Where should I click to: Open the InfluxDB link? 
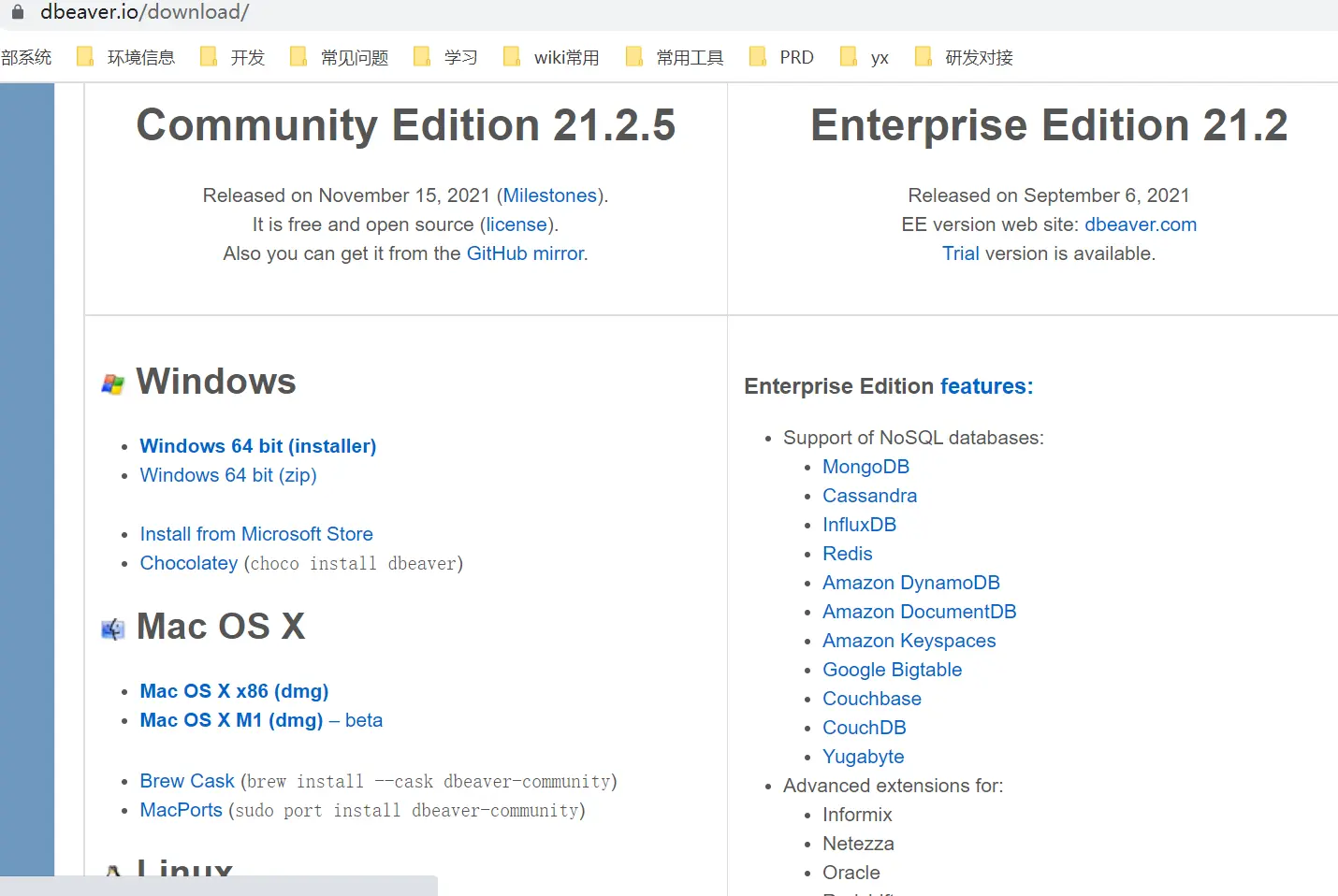859,525
